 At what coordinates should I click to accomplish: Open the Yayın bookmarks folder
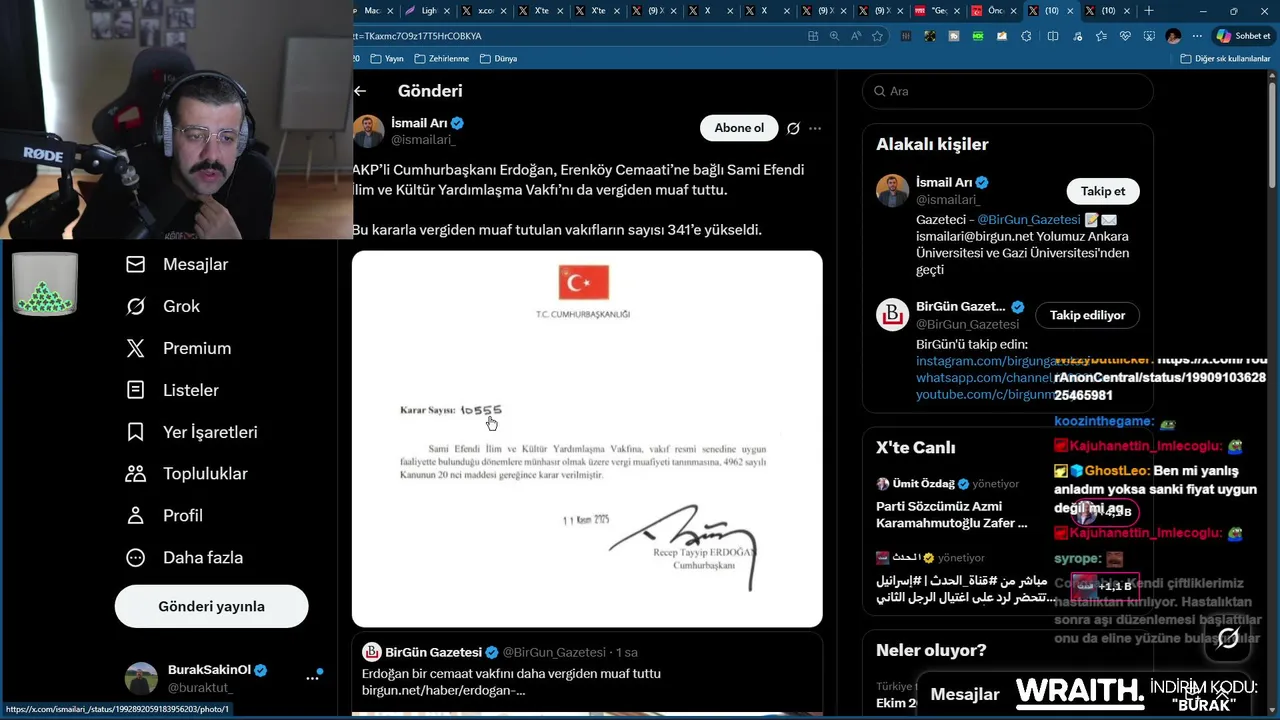pyautogui.click(x=386, y=59)
